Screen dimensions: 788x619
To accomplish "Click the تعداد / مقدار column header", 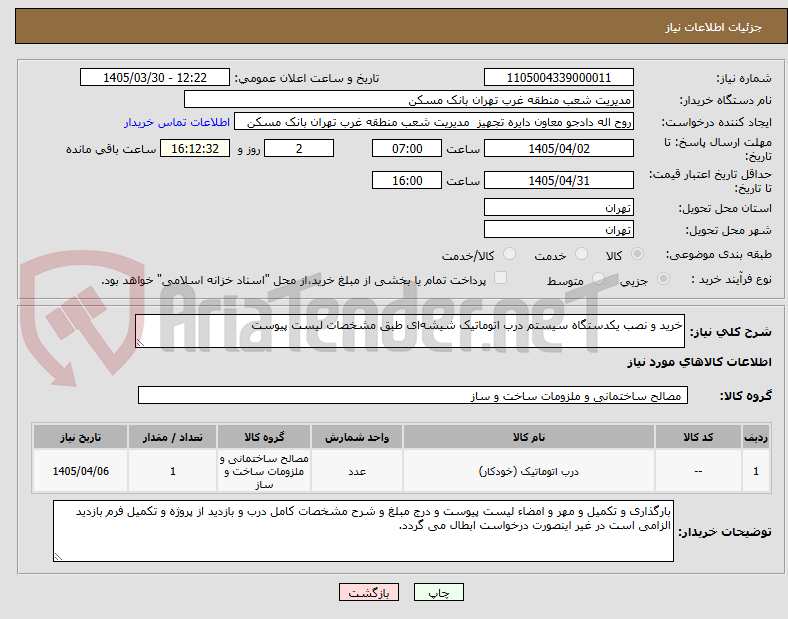I will (x=172, y=437).
